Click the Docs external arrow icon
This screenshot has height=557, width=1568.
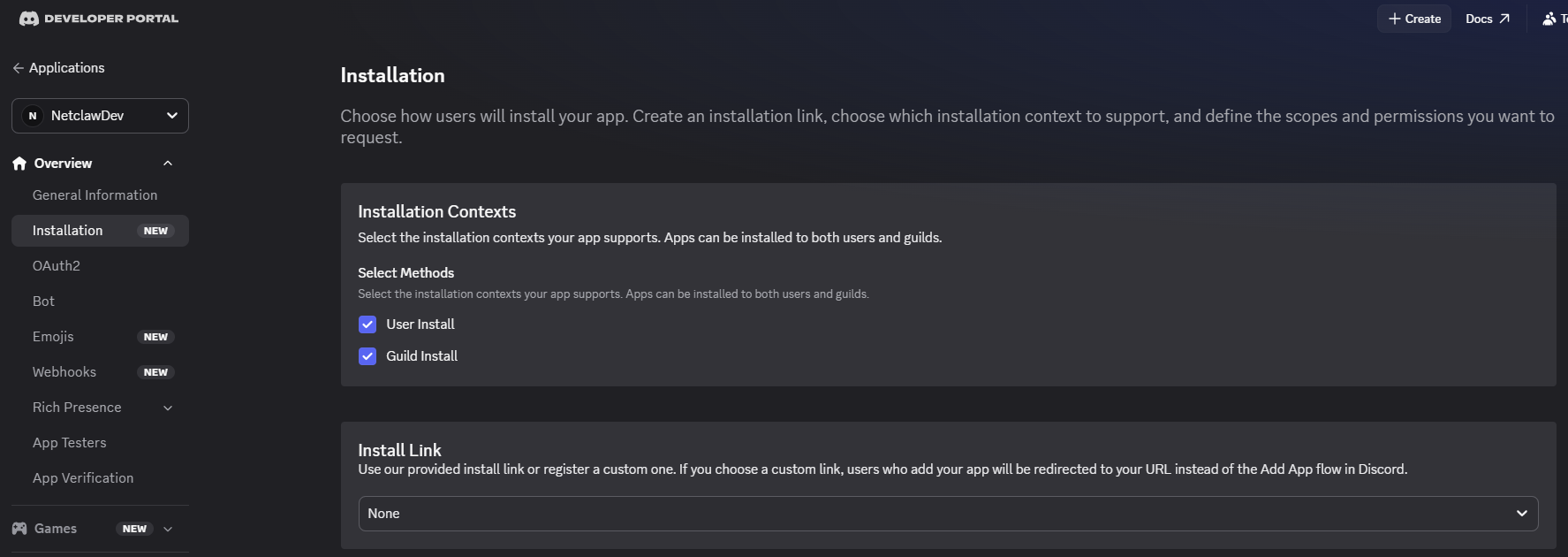tap(1504, 19)
